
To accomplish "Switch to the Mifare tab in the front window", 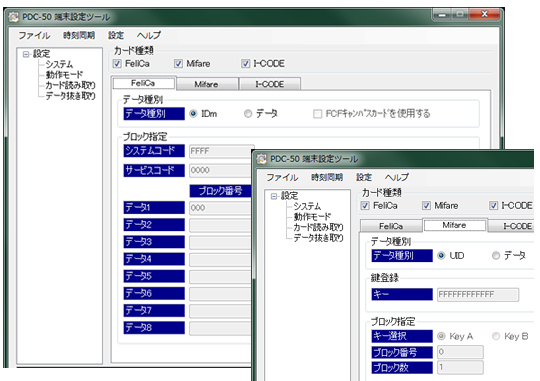I will pyautogui.click(x=455, y=225).
